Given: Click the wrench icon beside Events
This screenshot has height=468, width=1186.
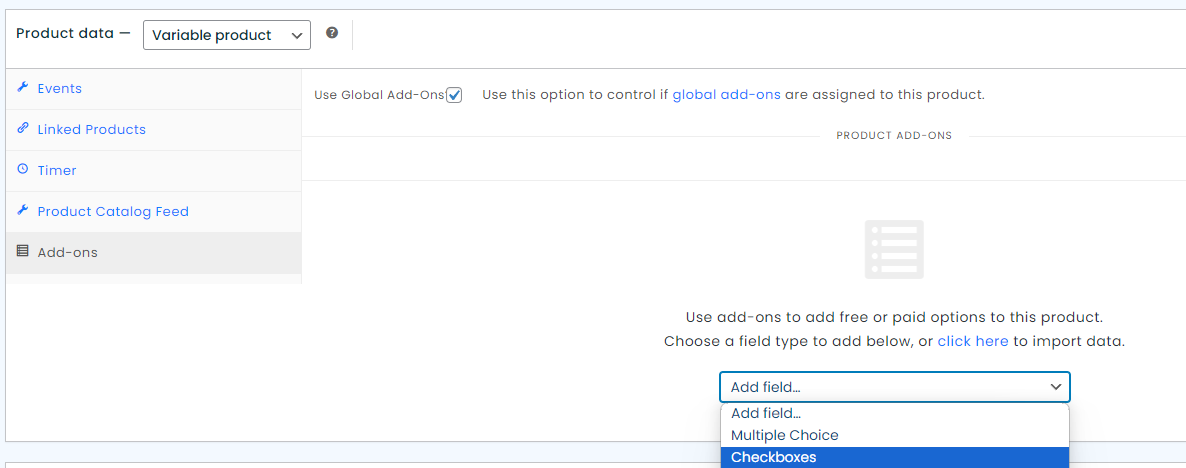Looking at the screenshot, I should tap(23, 88).
